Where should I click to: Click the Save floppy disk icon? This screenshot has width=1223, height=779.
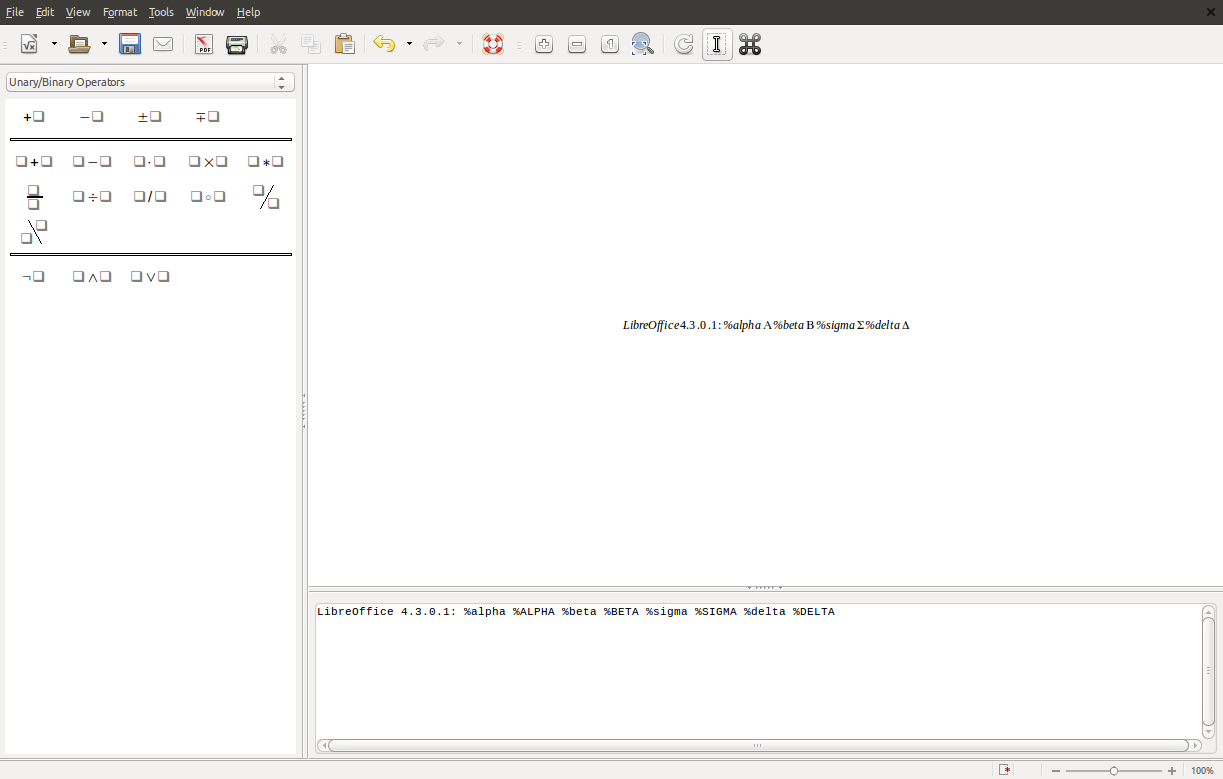(130, 44)
